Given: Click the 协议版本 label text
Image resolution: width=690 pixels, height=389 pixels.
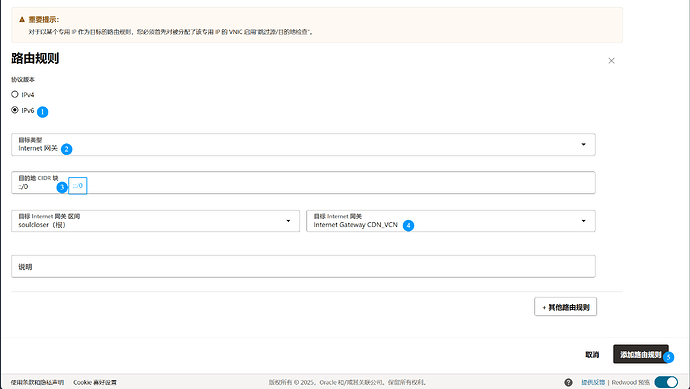Looking at the screenshot, I should (x=23, y=80).
